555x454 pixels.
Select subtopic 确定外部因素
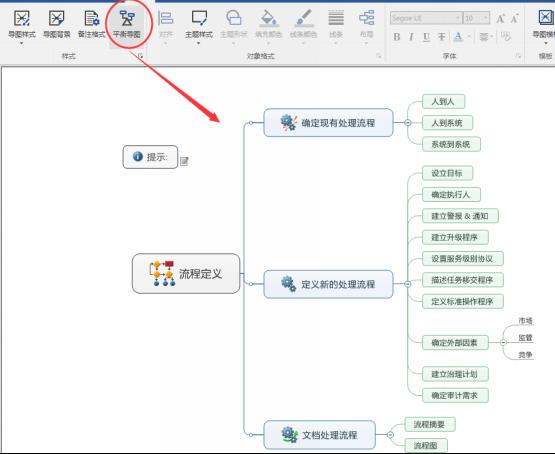pos(455,343)
